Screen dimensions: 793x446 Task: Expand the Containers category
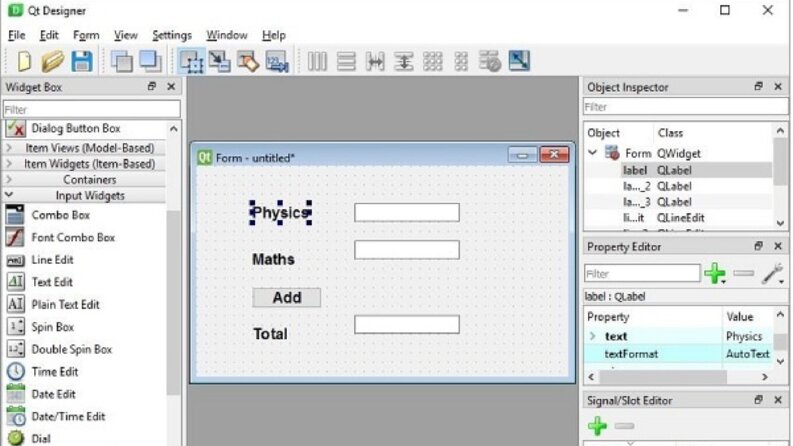pyautogui.click(x=9, y=180)
